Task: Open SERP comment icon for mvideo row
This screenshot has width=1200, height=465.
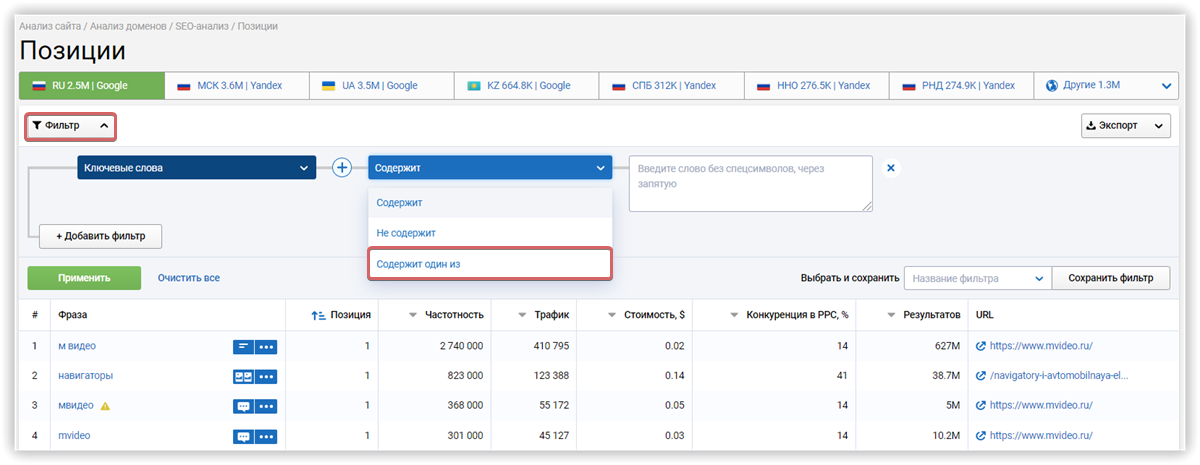Action: pos(243,436)
